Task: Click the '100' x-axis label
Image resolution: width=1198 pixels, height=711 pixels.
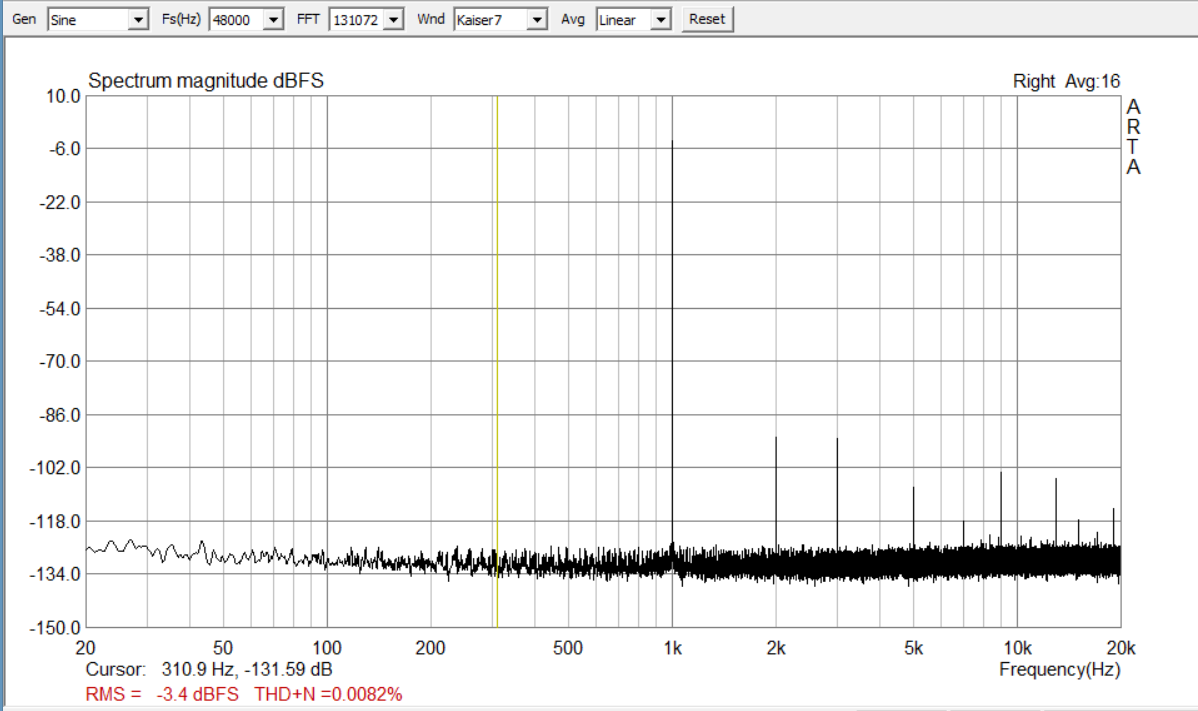Action: tap(327, 648)
